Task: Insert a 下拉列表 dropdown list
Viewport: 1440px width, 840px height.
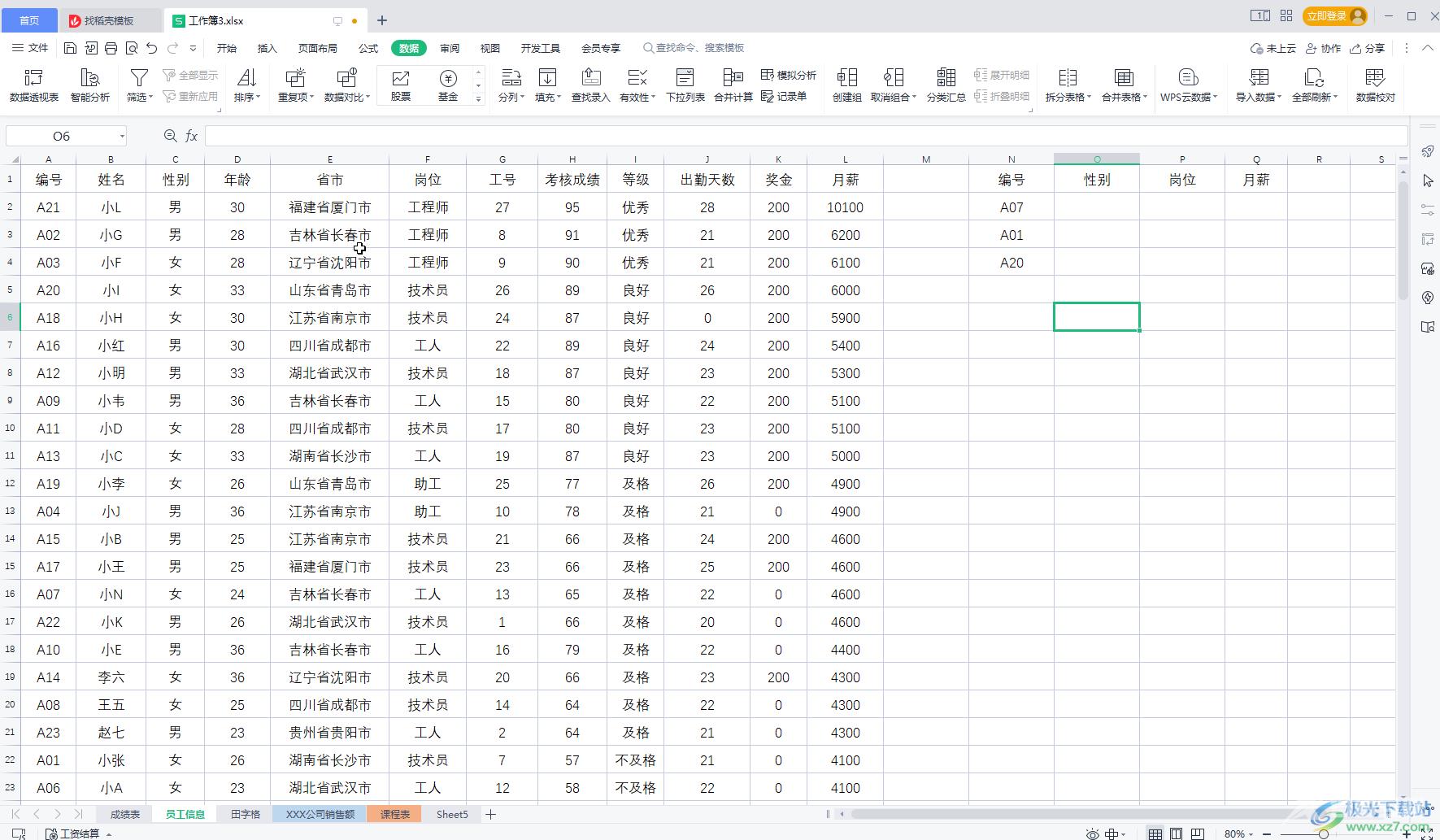Action: (685, 85)
